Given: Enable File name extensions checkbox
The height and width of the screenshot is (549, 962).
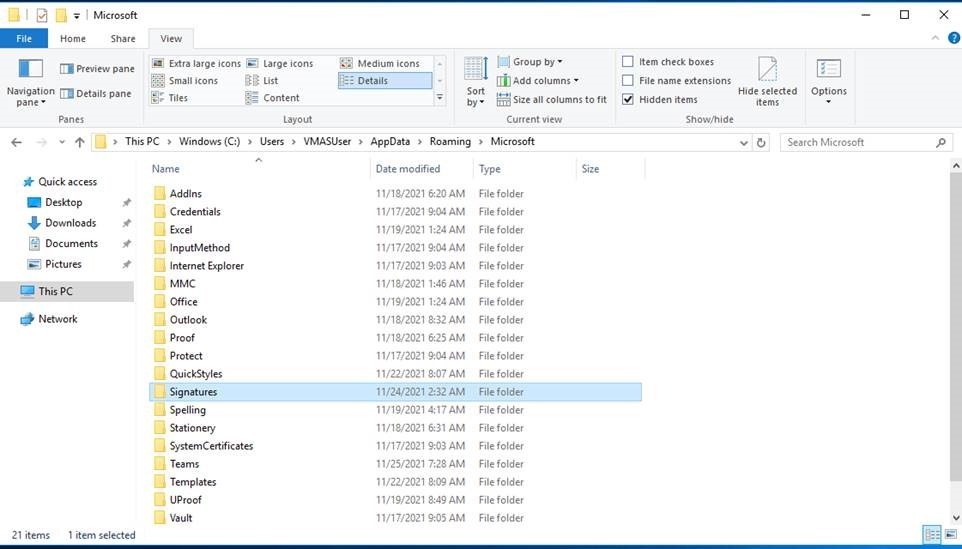Looking at the screenshot, I should [677, 80].
